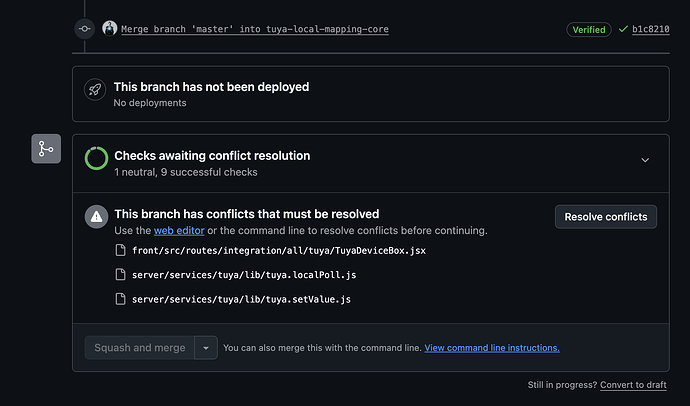The width and height of the screenshot is (690, 406).
Task: Open the 'Merge branch master' commit link
Action: tap(255, 29)
